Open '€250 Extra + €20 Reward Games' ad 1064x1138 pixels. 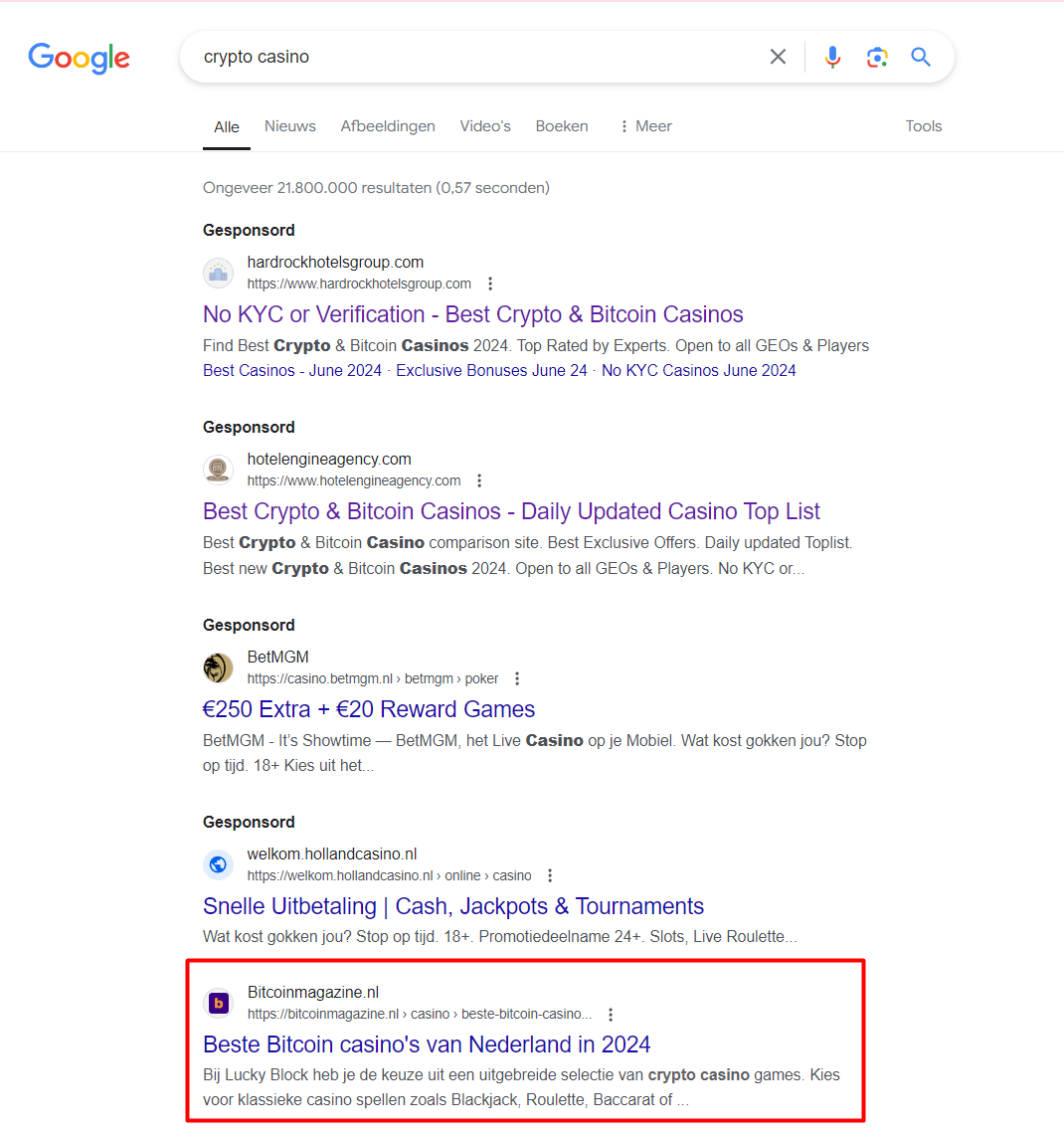pyautogui.click(x=369, y=709)
